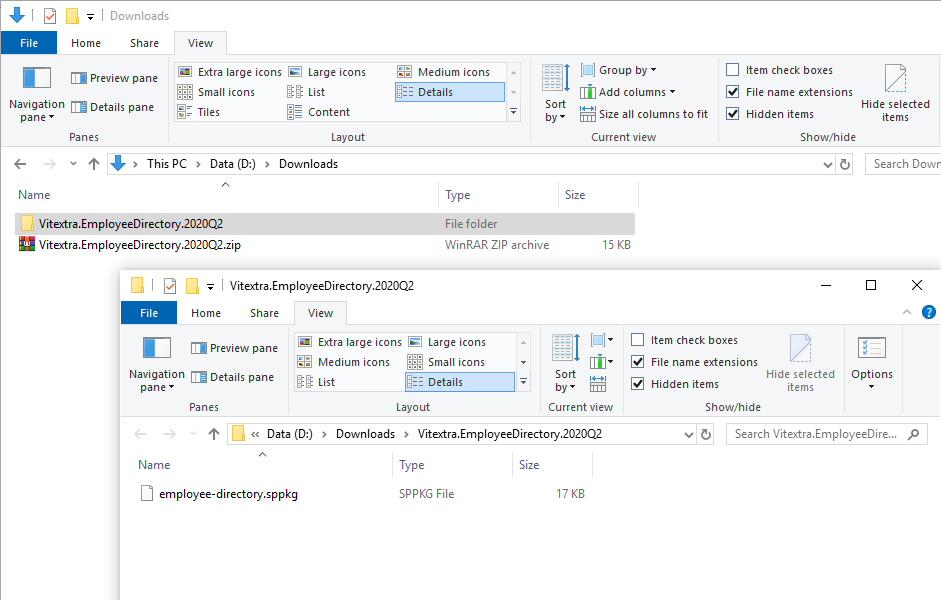Enable Item check boxes in Vitextra folder window
This screenshot has height=600, width=941.
pos(637,340)
